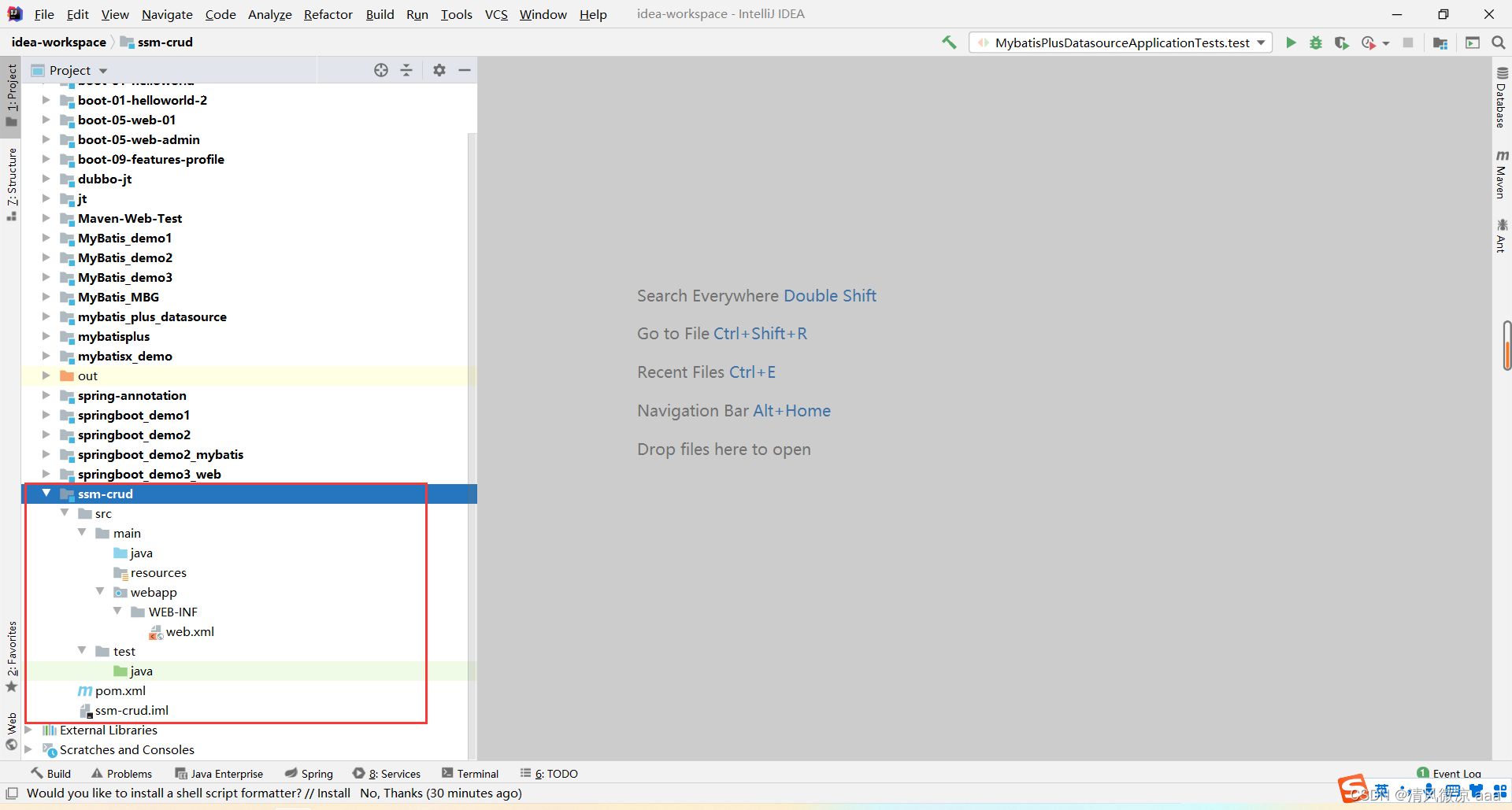Select web.xml in the project tree

(x=190, y=631)
